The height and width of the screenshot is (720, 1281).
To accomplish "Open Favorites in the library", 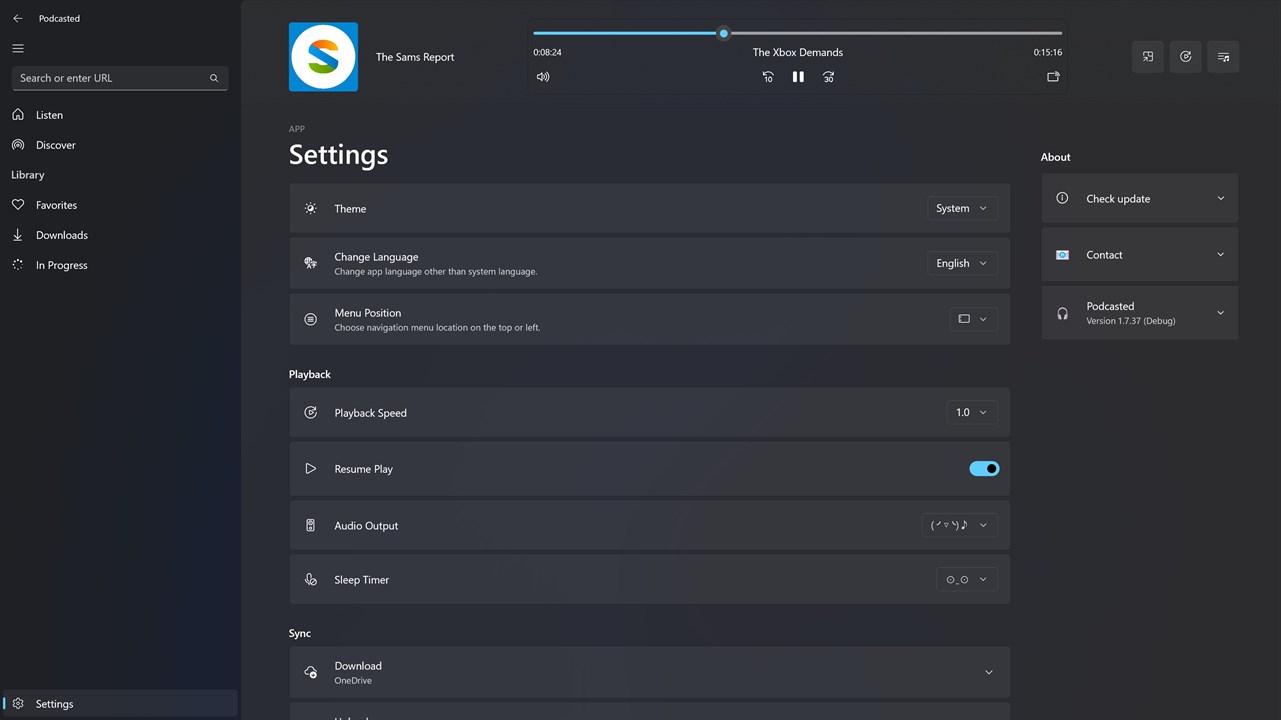I will coord(119,205).
